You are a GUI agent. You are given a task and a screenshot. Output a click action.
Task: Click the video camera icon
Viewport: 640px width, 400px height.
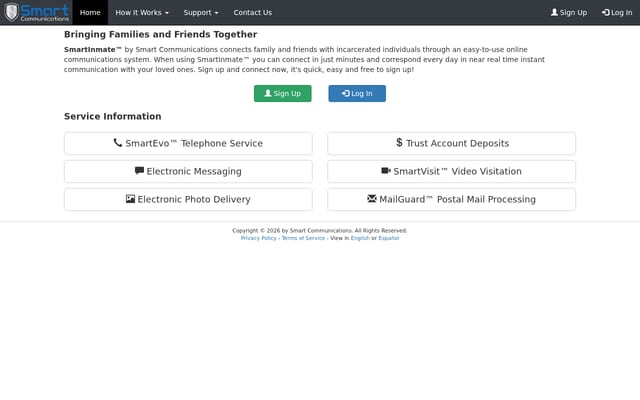386,171
